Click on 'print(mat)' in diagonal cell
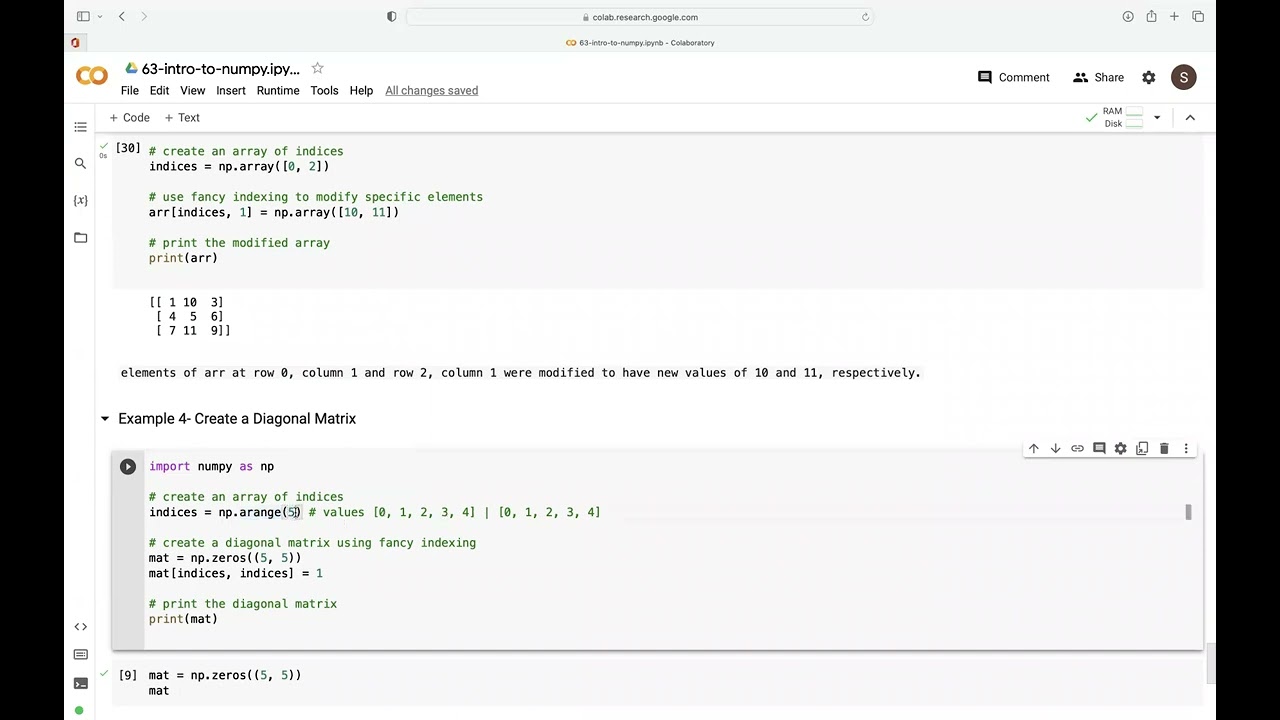Screen dimensions: 1280x720 (183, 619)
